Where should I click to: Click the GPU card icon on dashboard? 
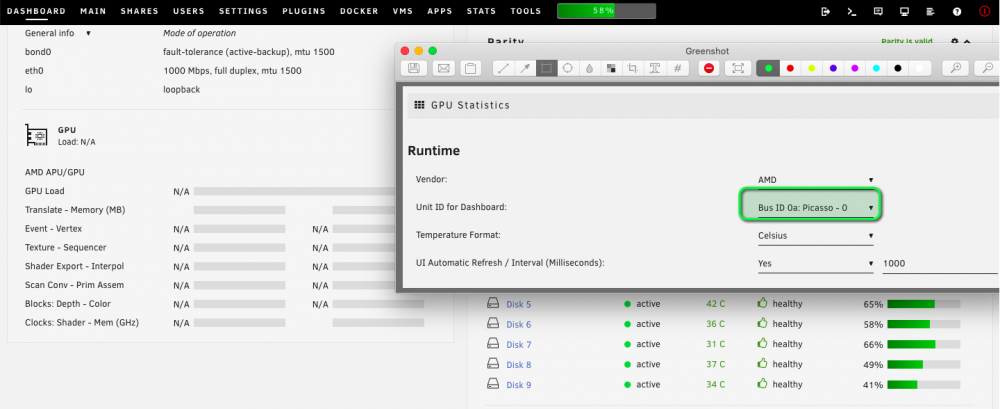pyautogui.click(x=36, y=135)
